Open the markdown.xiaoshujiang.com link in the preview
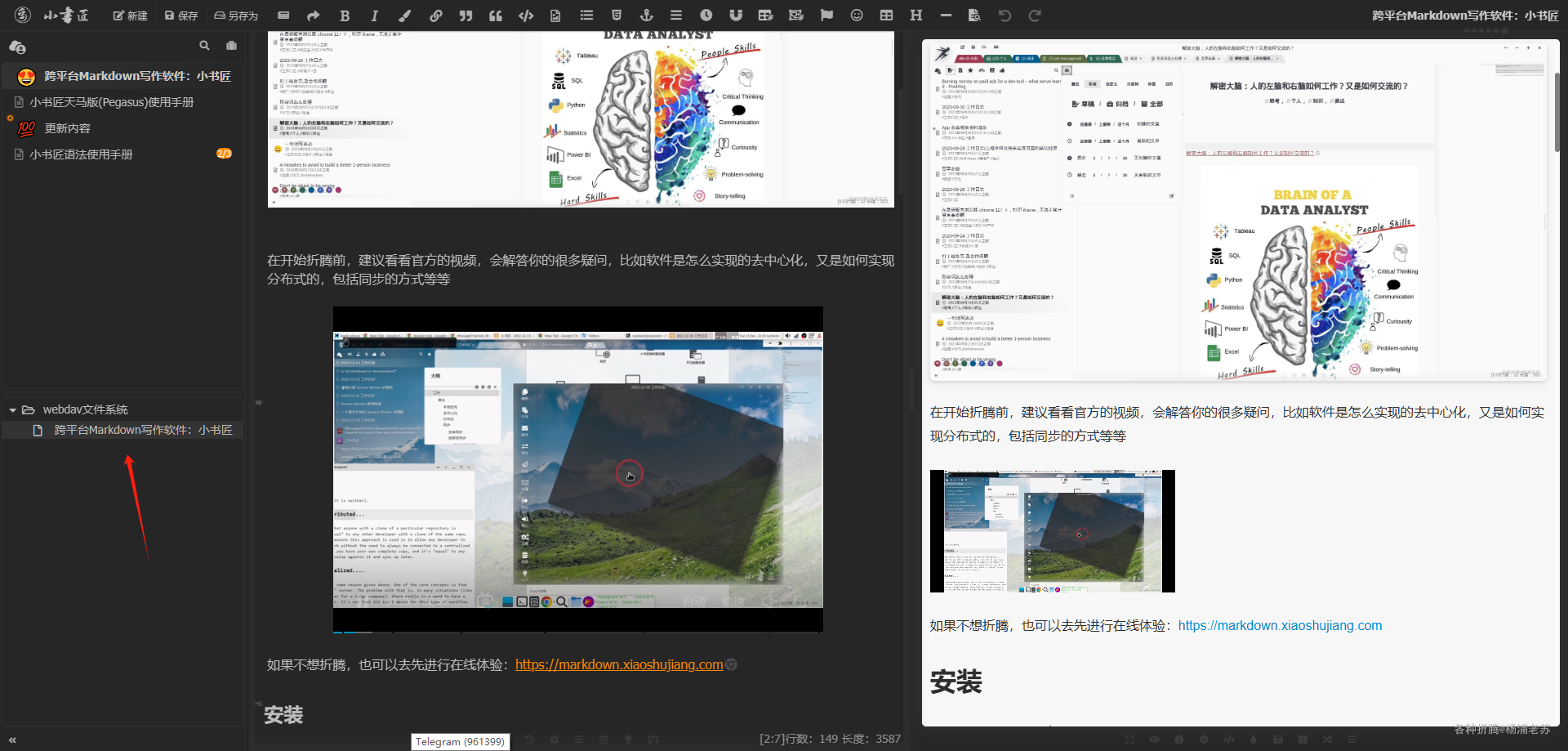 (1280, 625)
